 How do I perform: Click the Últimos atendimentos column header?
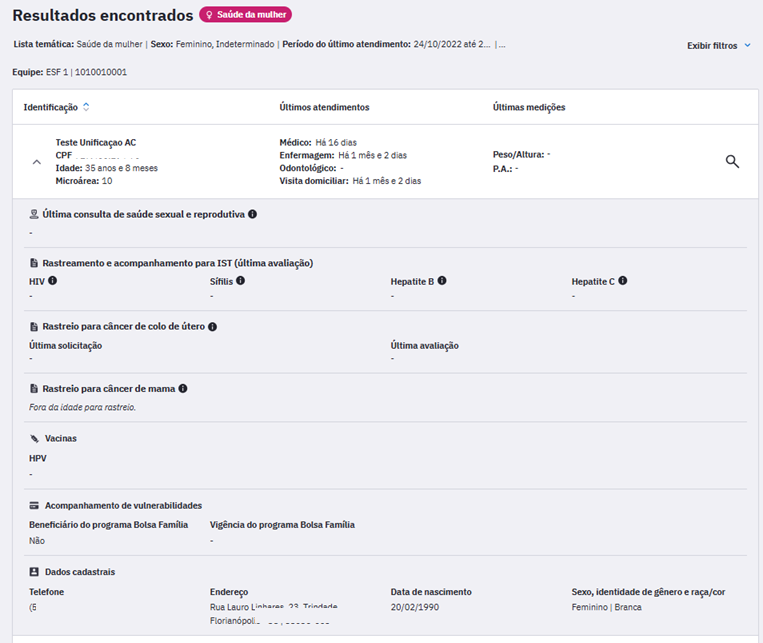click(x=324, y=107)
